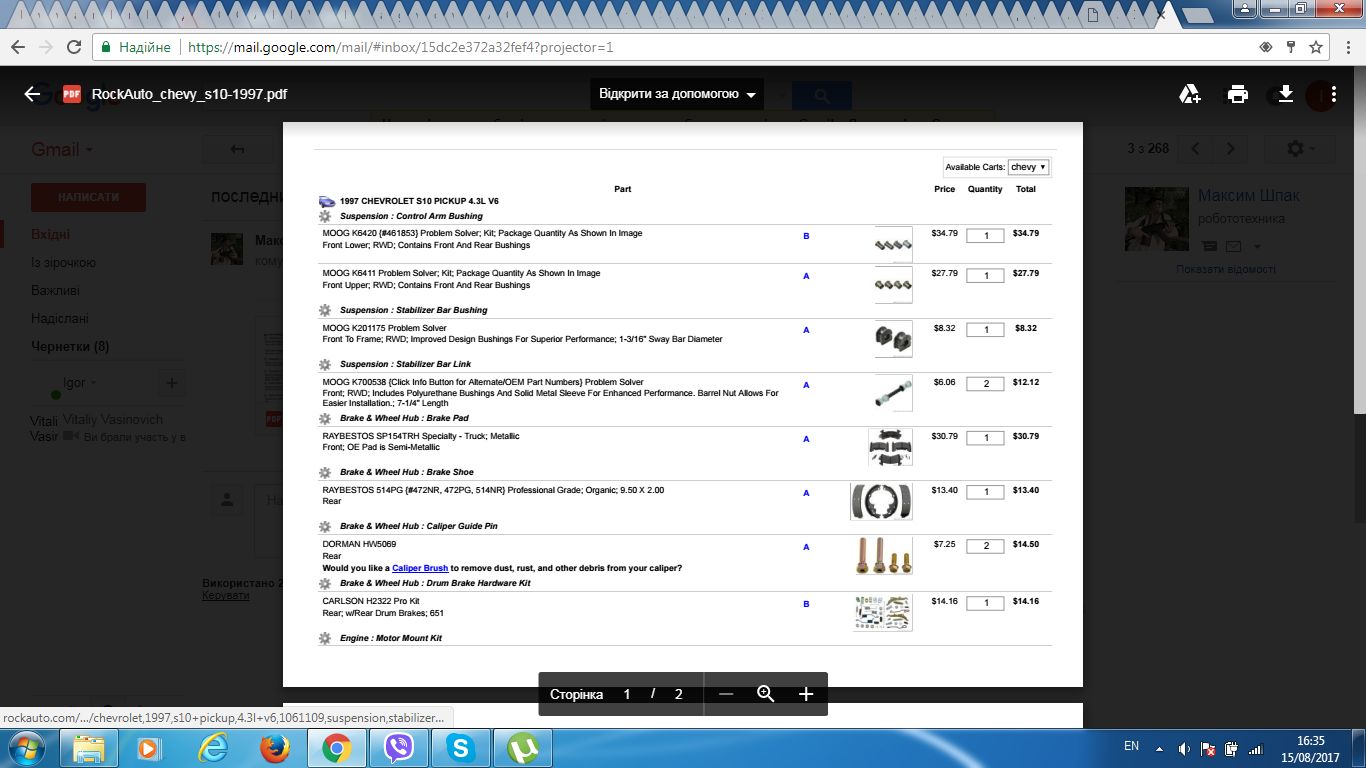
Task: Click MOOG K201175 stabilizer bushing thumbnail
Action: click(893, 339)
